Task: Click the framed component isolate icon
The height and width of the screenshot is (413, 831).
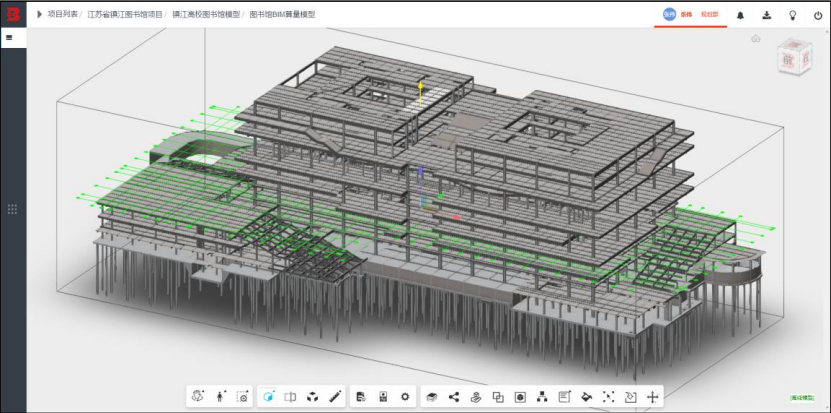Action: (520, 397)
